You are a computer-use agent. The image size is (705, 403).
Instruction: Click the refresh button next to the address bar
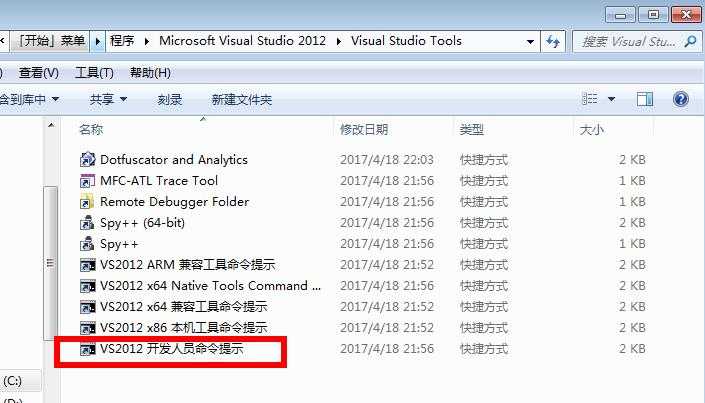click(553, 41)
